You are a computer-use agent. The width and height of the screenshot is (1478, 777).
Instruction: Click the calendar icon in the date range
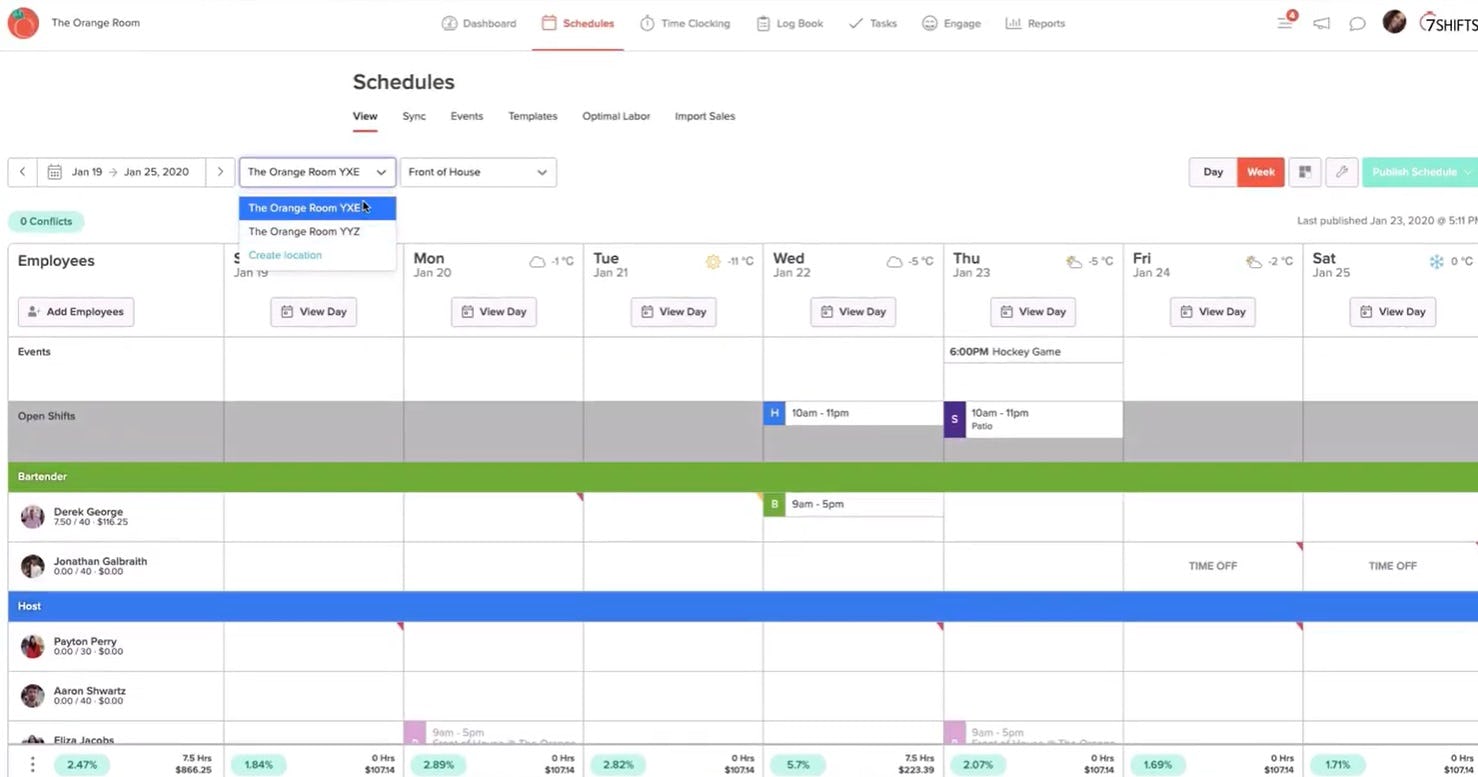[55, 172]
